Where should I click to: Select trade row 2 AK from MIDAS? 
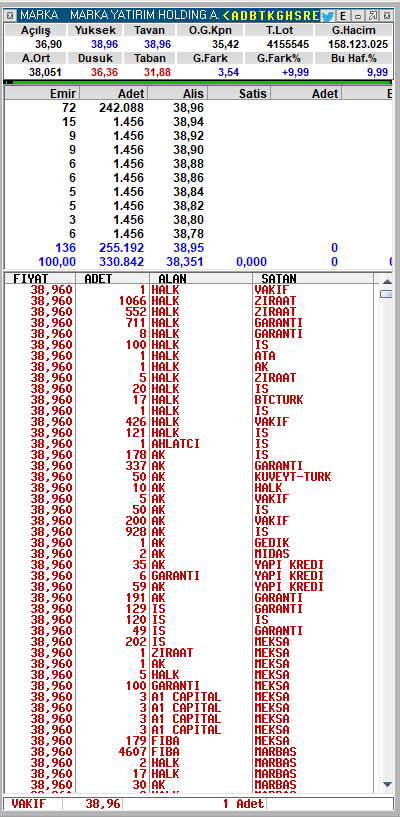tap(190, 553)
